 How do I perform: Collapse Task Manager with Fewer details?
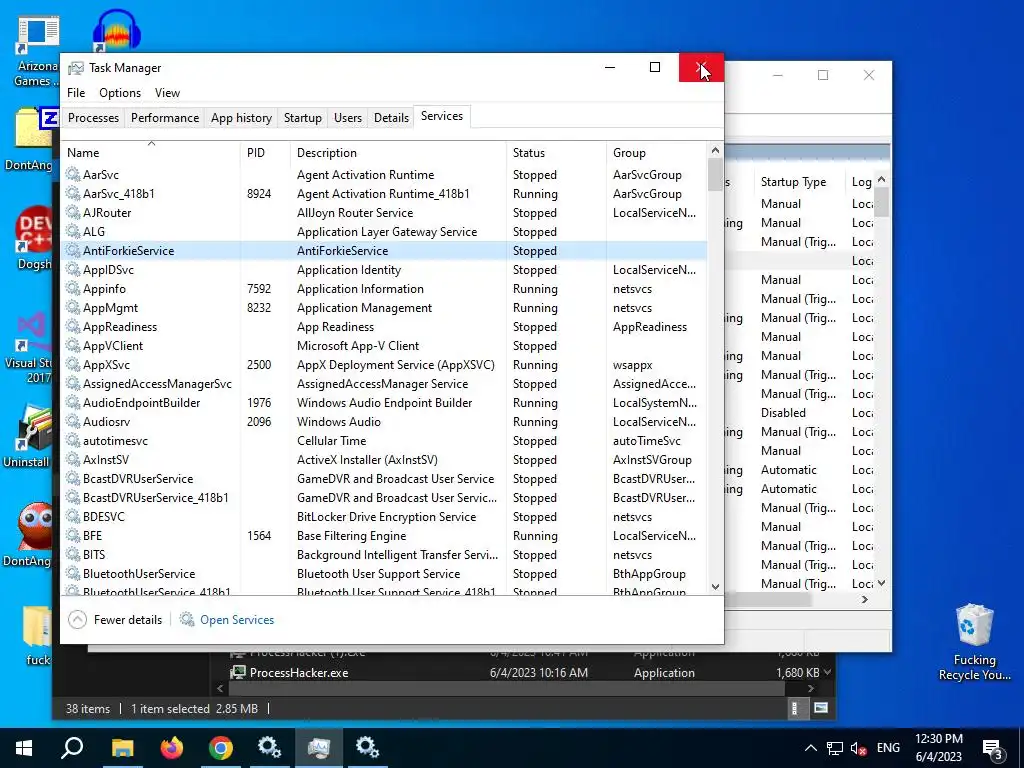click(x=116, y=619)
